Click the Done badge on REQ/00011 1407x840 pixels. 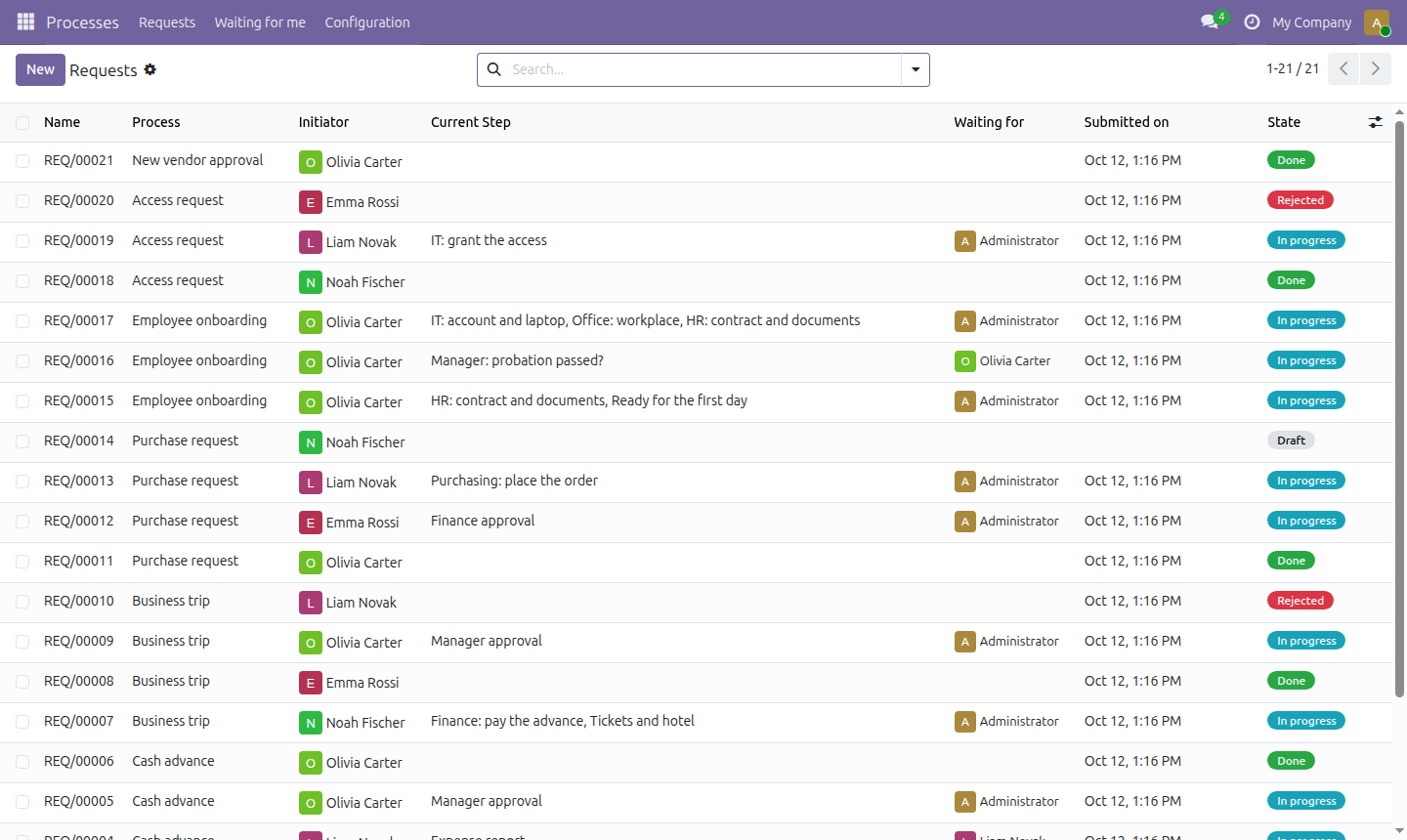click(1291, 561)
